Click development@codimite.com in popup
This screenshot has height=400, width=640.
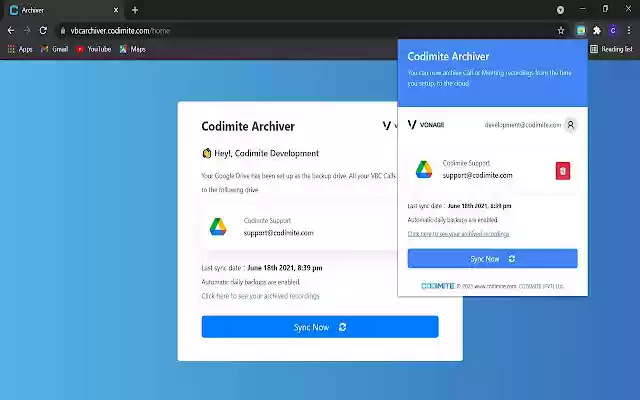click(x=523, y=125)
